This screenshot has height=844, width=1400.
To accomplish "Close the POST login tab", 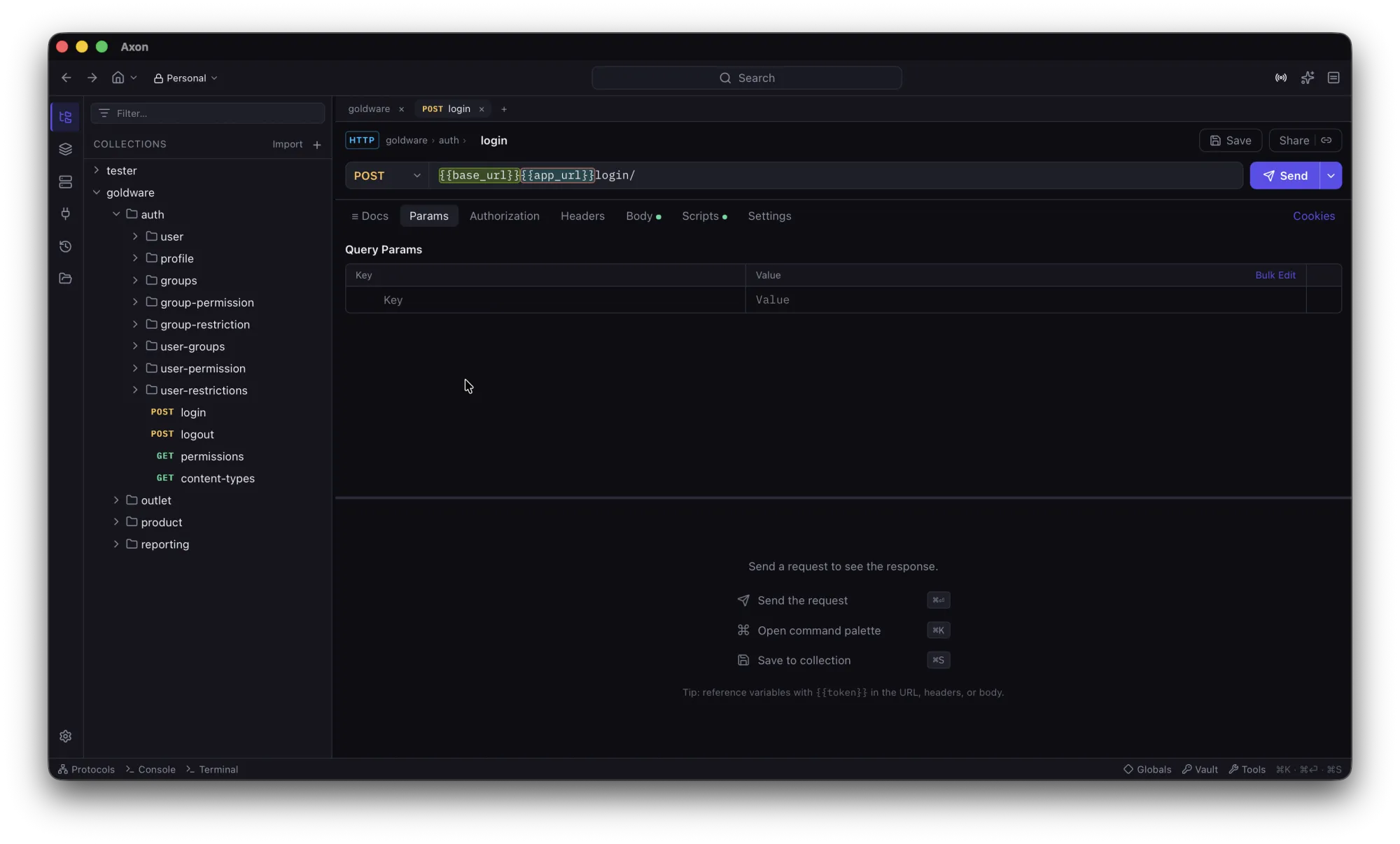I will [x=482, y=109].
